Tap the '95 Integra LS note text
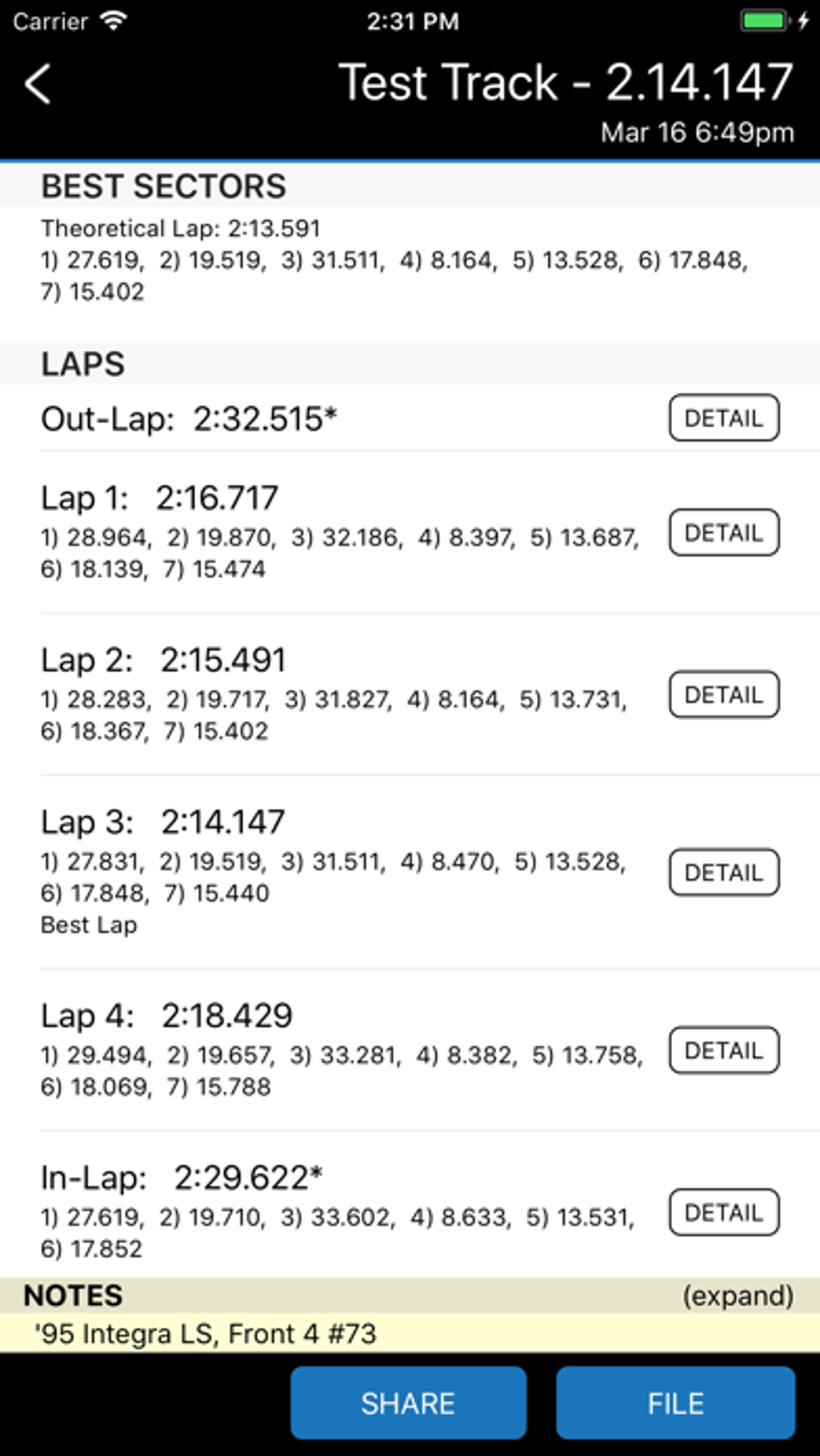The height and width of the screenshot is (1456, 820). tap(206, 1334)
